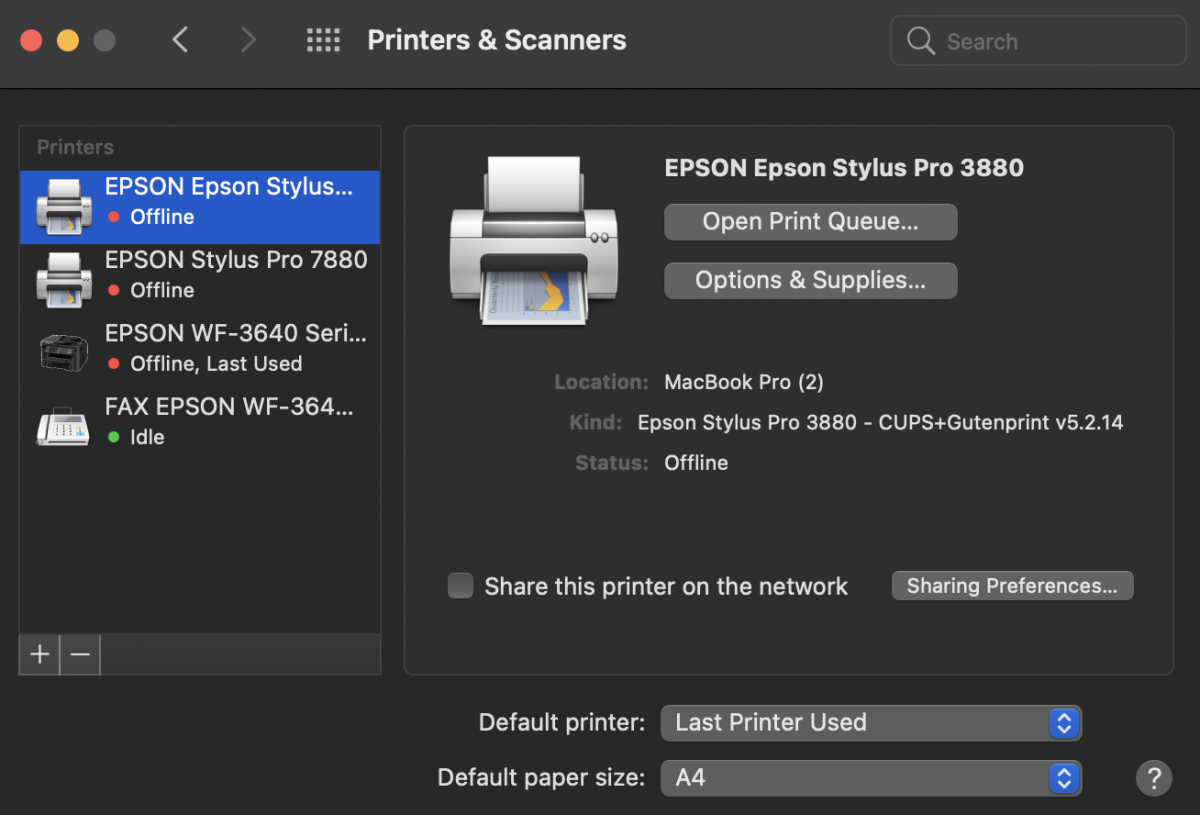The width and height of the screenshot is (1200, 815).
Task: Open the Default printer dropdown
Action: pos(871,722)
